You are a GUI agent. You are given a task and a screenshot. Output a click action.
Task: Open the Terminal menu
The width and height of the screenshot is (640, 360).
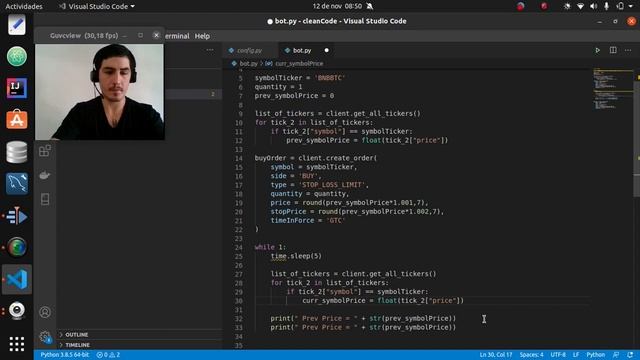pyautogui.click(x=177, y=36)
